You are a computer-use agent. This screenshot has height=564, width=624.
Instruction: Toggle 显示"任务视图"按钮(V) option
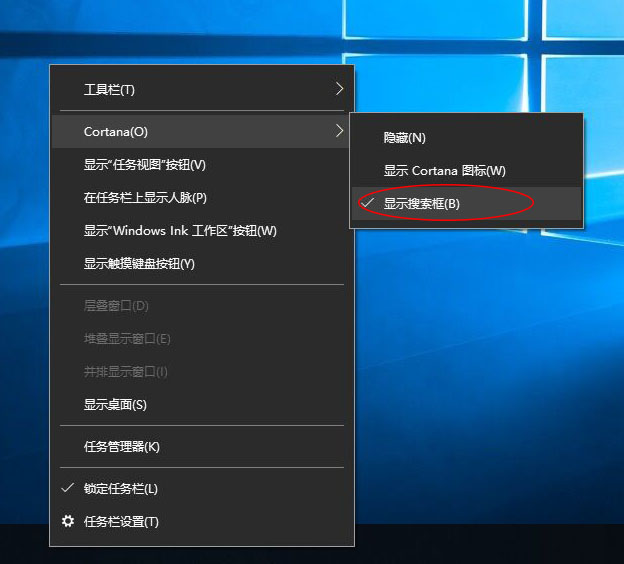(202, 164)
